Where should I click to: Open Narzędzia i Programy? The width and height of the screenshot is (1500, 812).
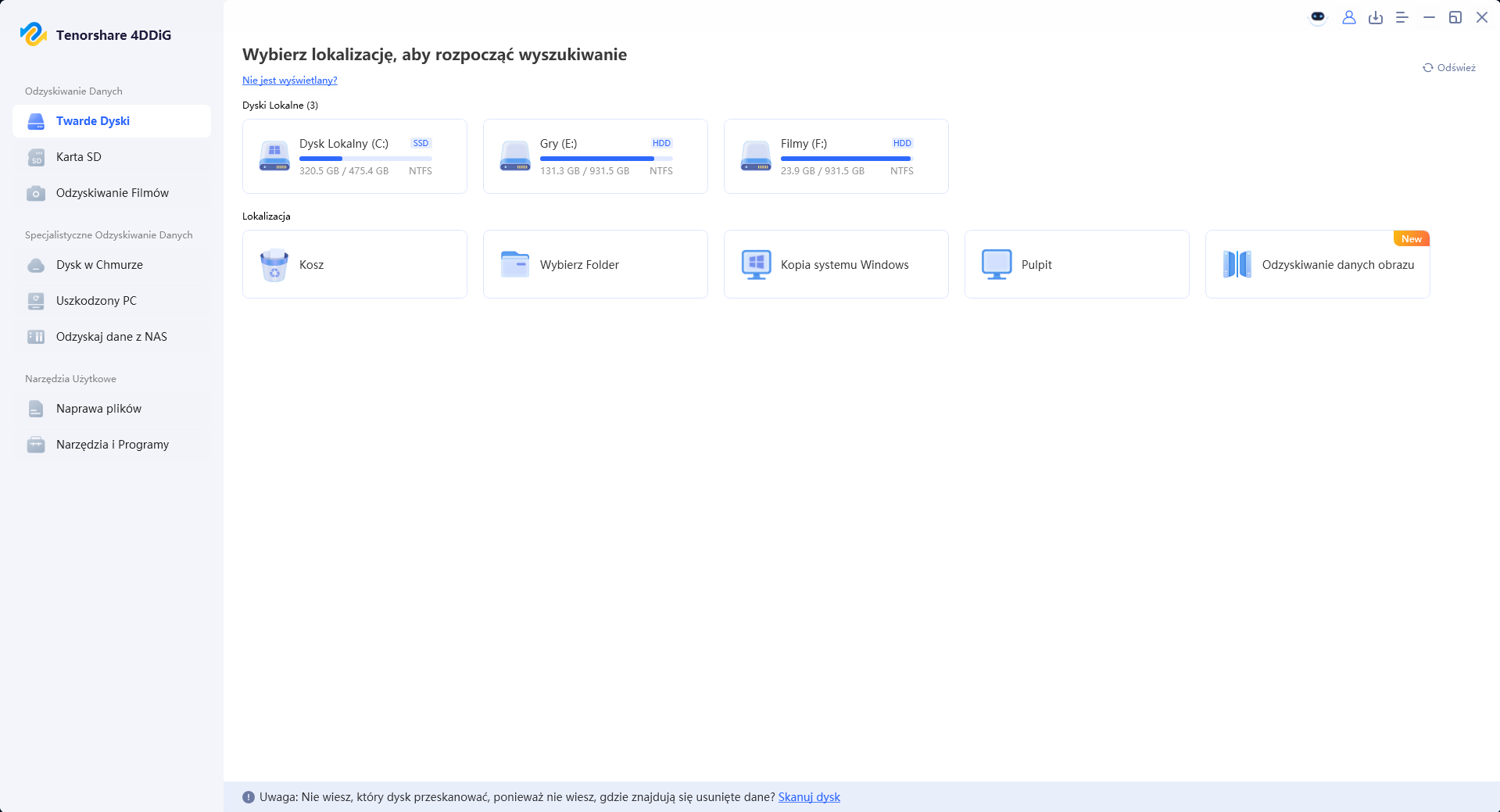pyautogui.click(x=112, y=445)
